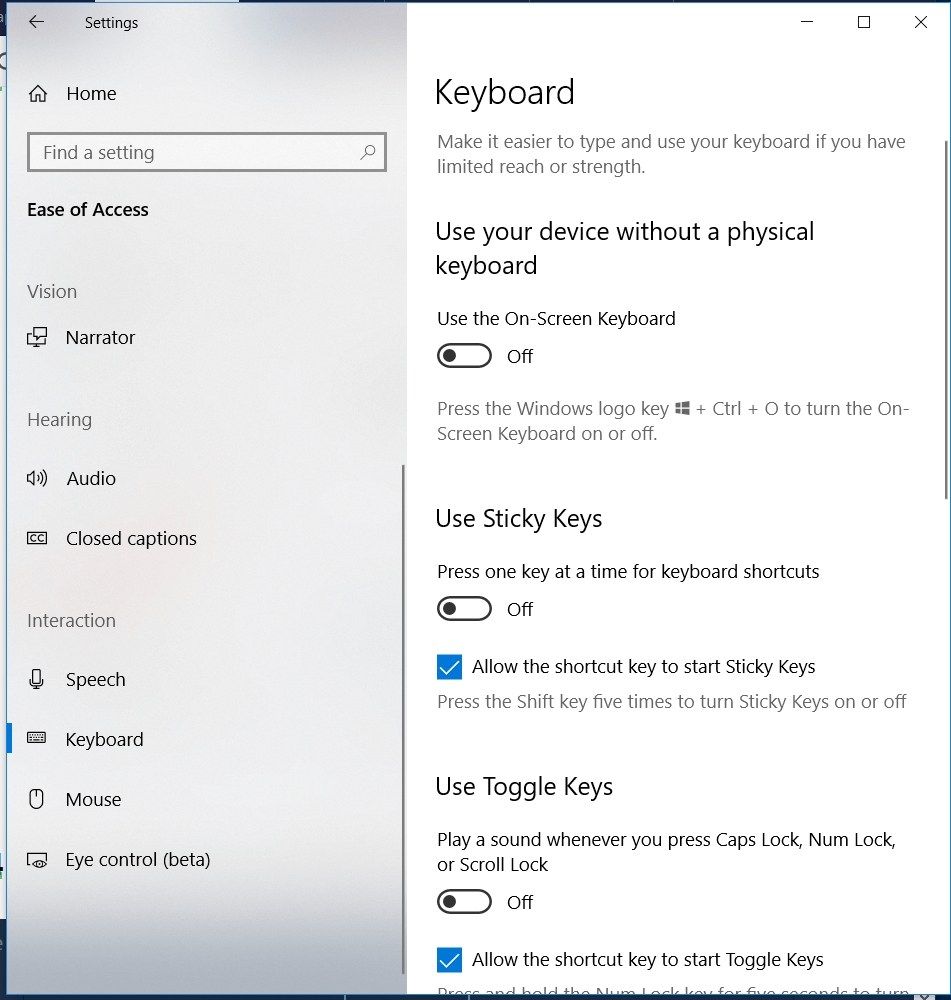951x1000 pixels.
Task: Turn on the On-Screen Keyboard
Action: (x=464, y=355)
